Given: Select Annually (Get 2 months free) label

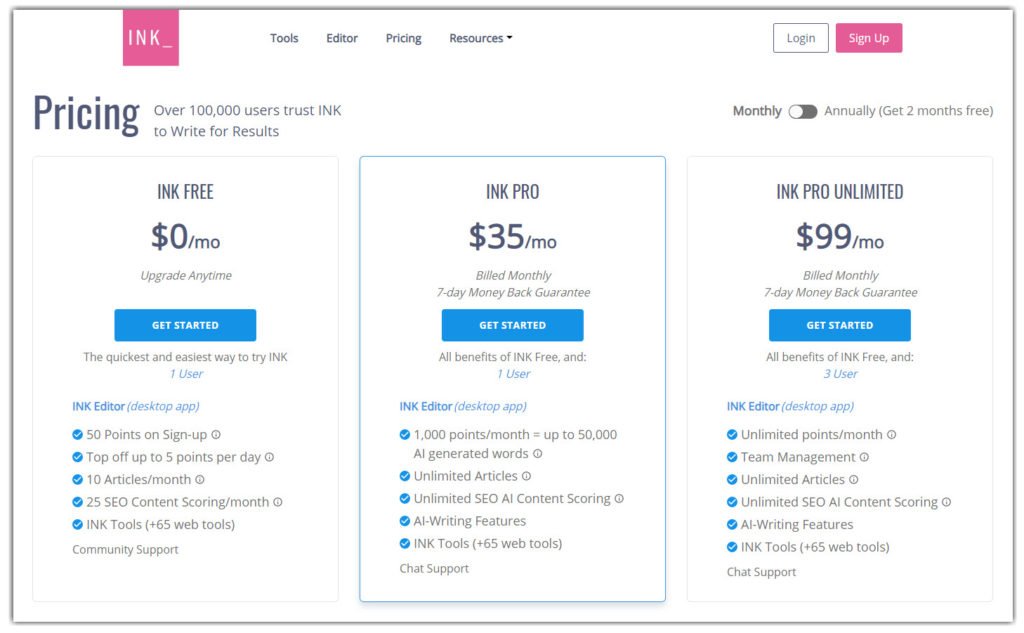Looking at the screenshot, I should (908, 111).
